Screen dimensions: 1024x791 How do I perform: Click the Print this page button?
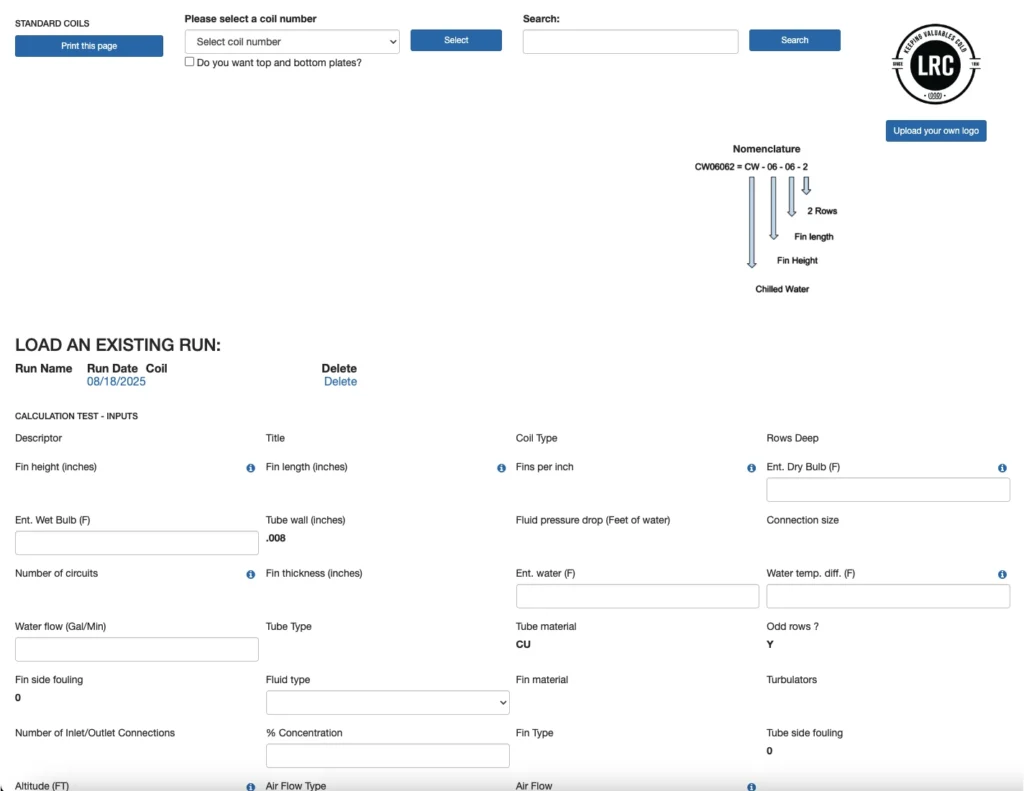tap(89, 46)
